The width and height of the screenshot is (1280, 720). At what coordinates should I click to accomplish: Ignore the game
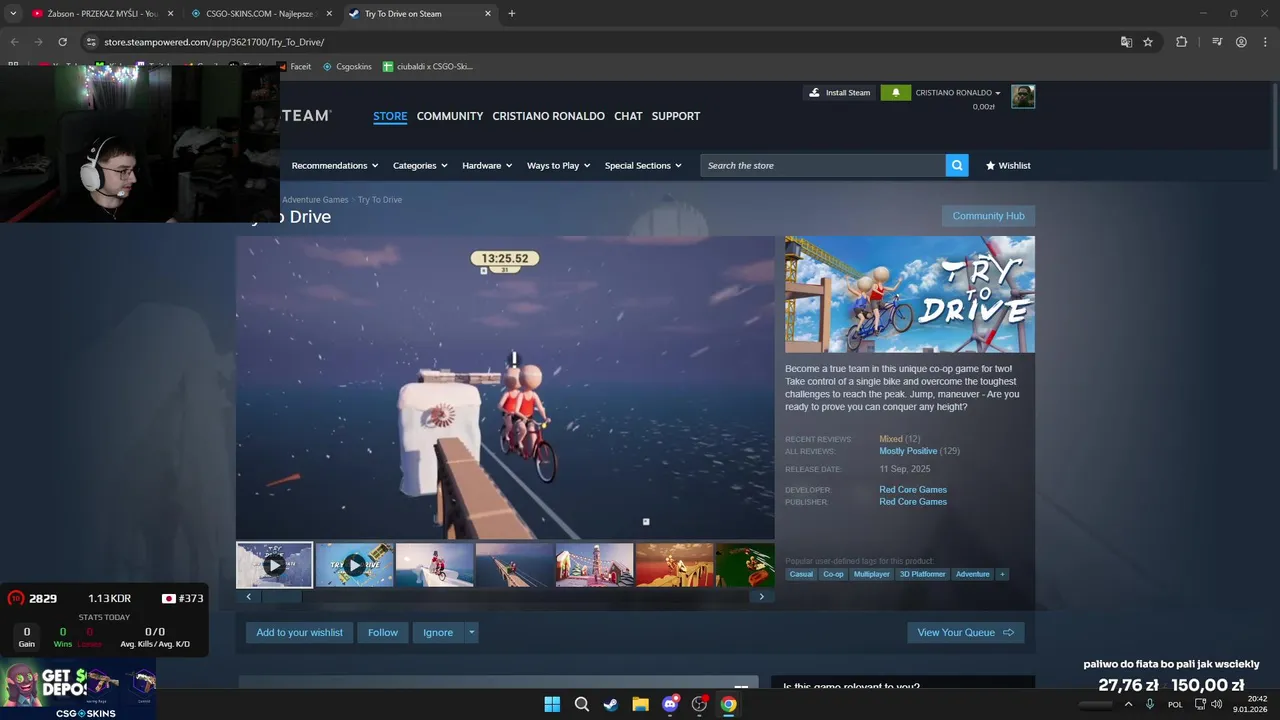pos(438,632)
